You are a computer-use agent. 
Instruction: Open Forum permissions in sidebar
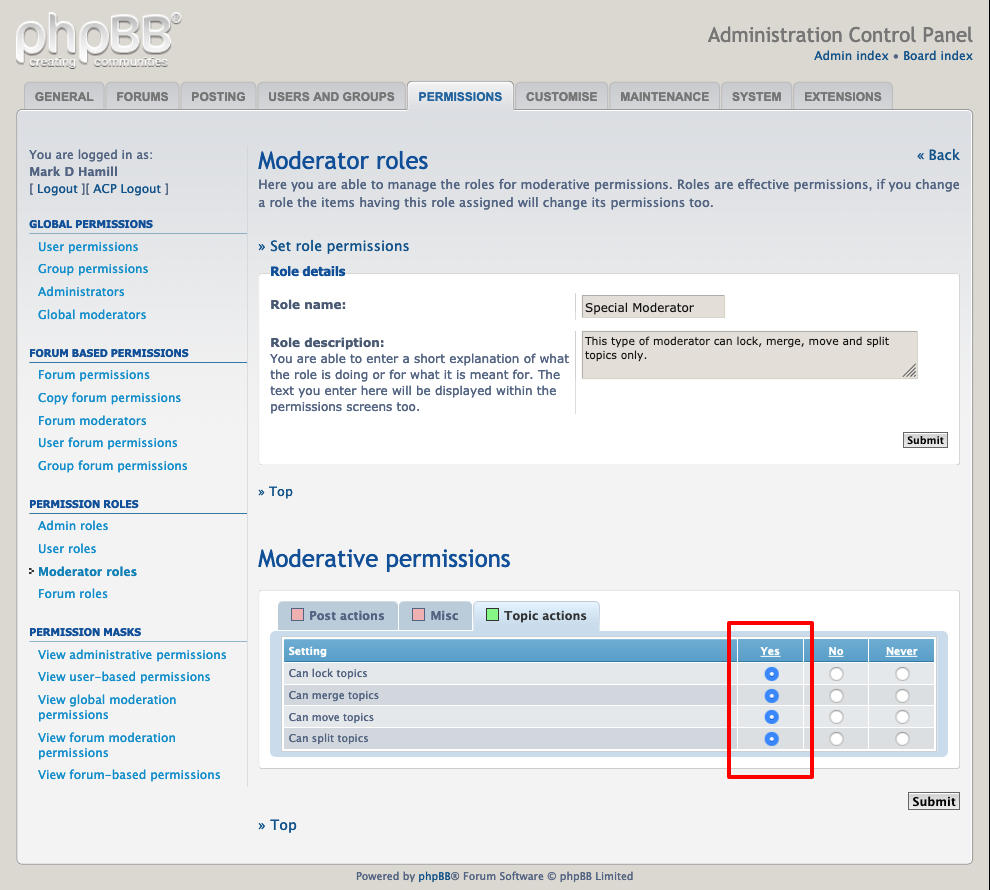pos(93,375)
